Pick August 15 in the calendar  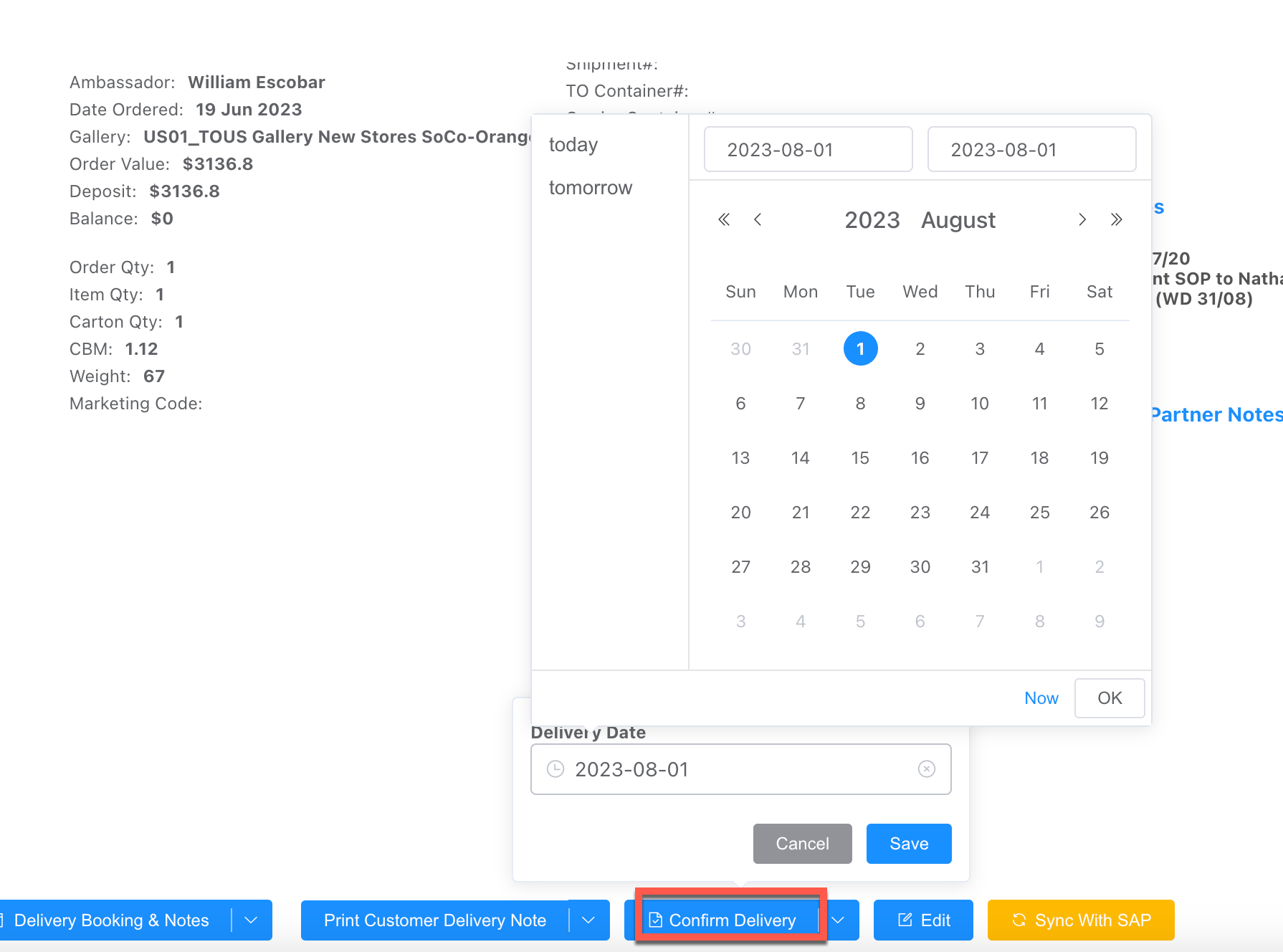coord(860,458)
